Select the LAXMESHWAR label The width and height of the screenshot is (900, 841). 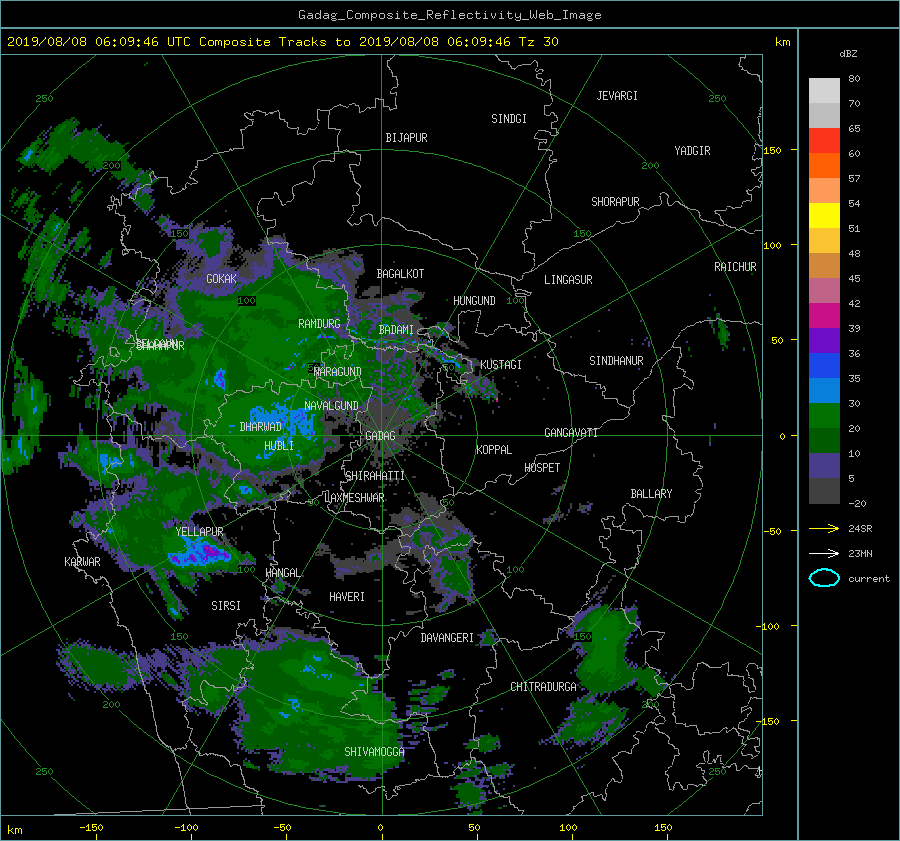coord(354,498)
